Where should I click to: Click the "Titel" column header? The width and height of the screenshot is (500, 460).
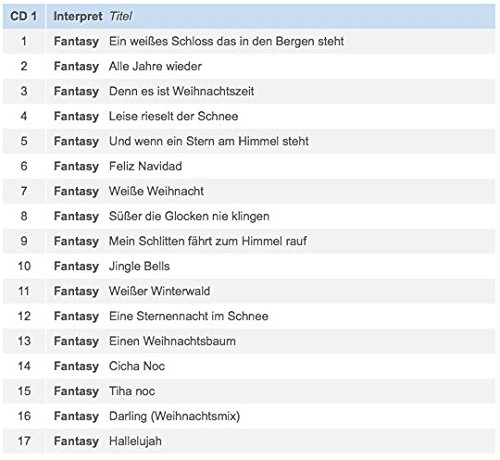pyautogui.click(x=121, y=16)
